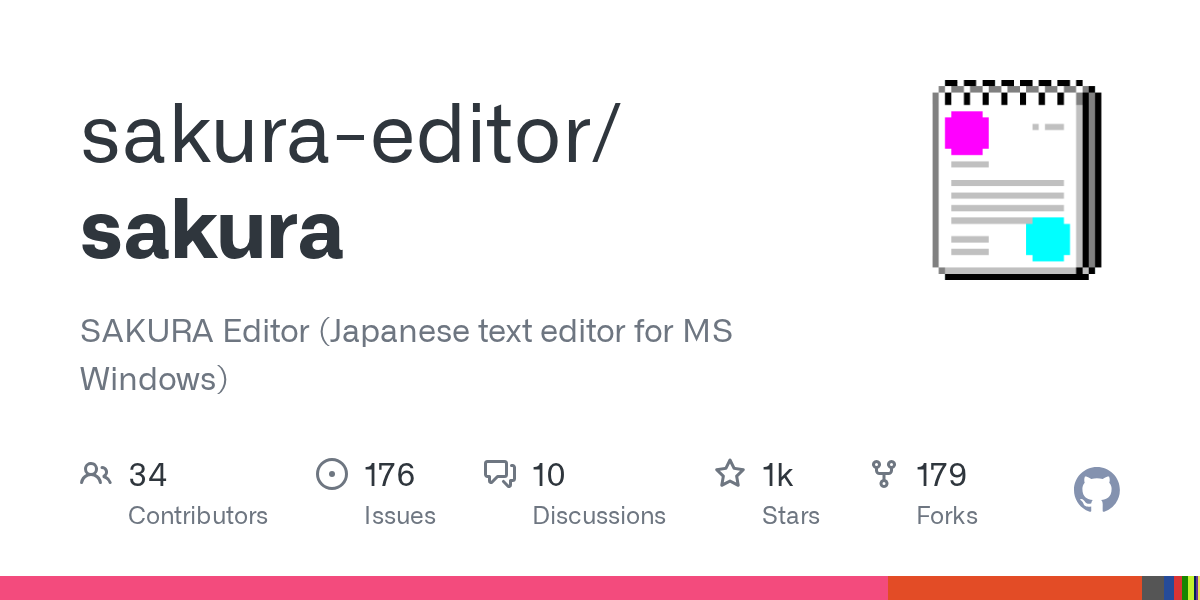The image size is (1200, 600).
Task: Click the Contributors people icon
Action: click(95, 474)
